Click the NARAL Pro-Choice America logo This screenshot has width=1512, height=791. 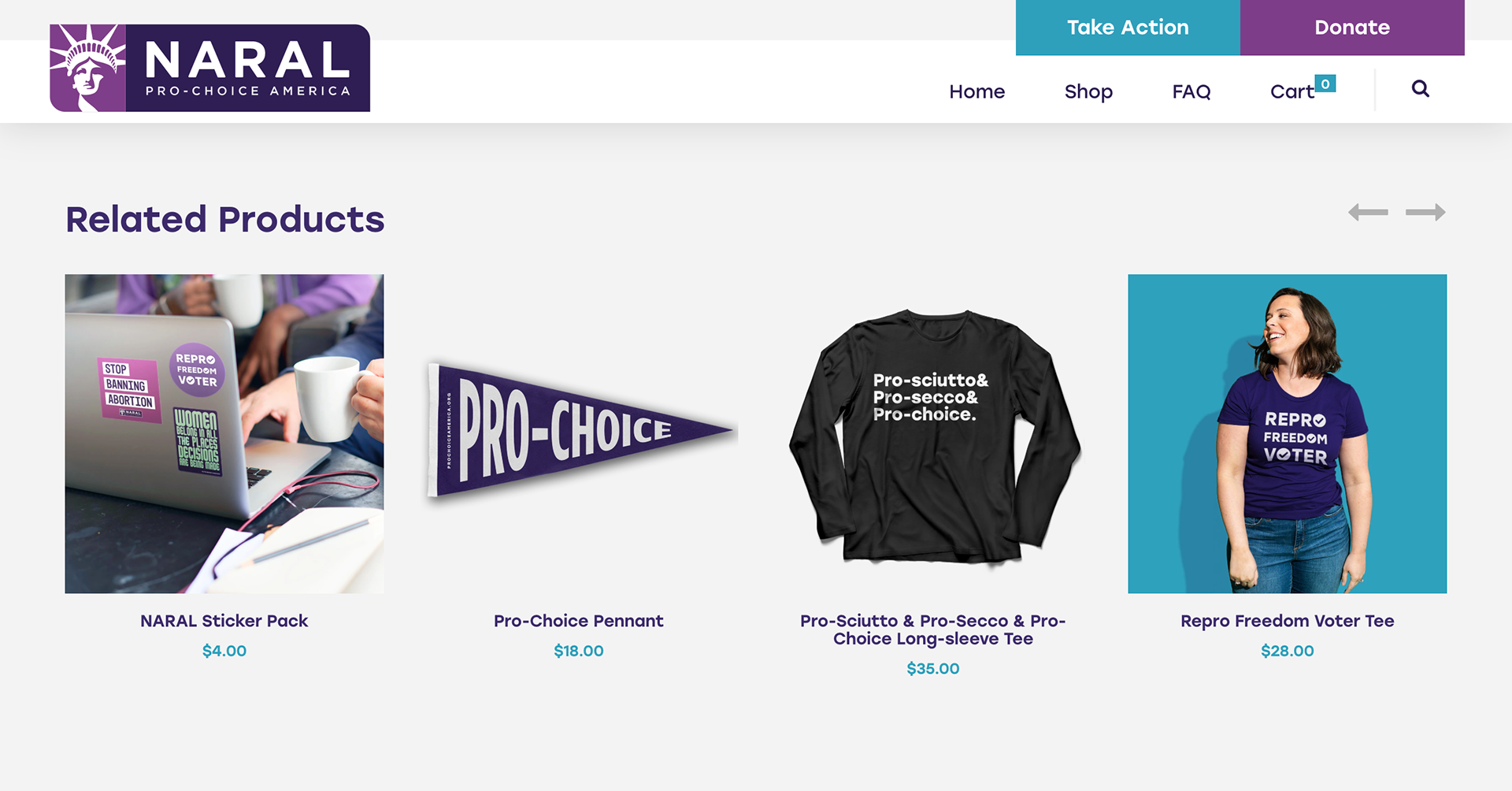click(210, 68)
